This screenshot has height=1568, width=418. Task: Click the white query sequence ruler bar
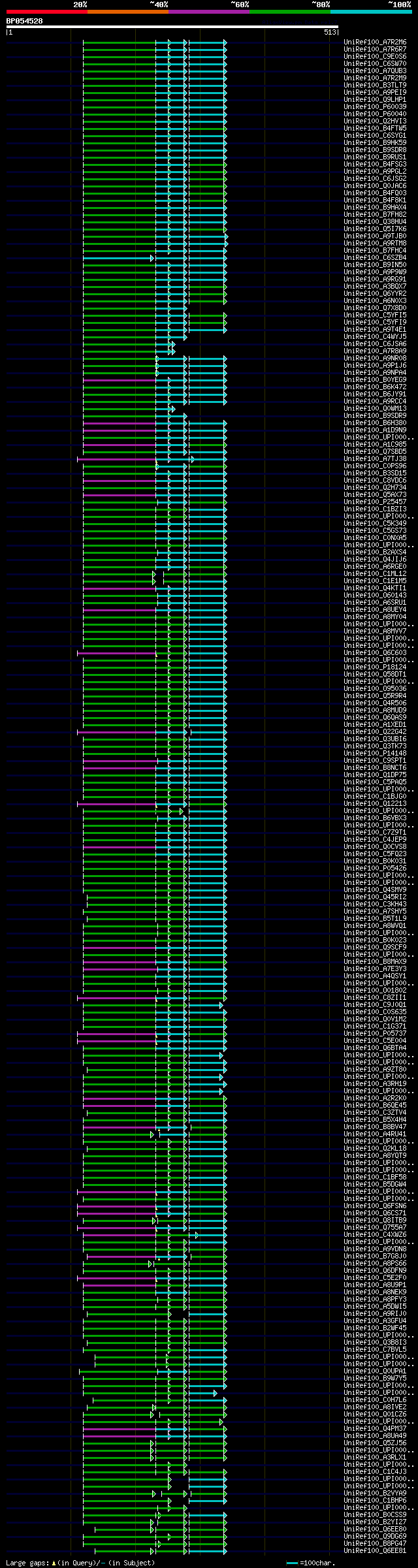[172, 27]
